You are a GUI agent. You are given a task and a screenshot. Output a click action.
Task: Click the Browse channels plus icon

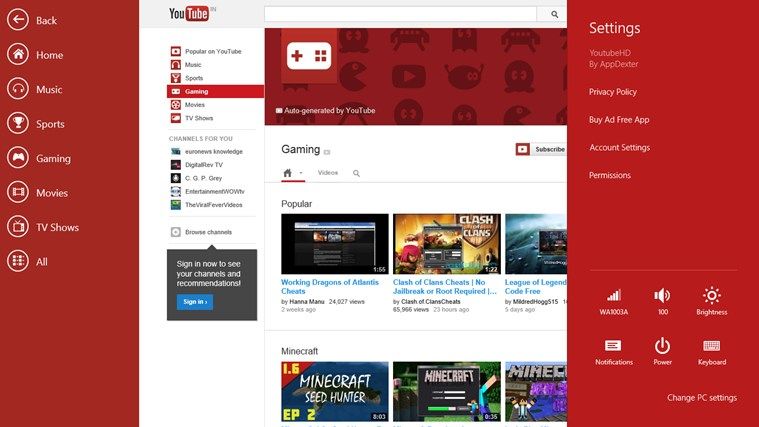176,232
